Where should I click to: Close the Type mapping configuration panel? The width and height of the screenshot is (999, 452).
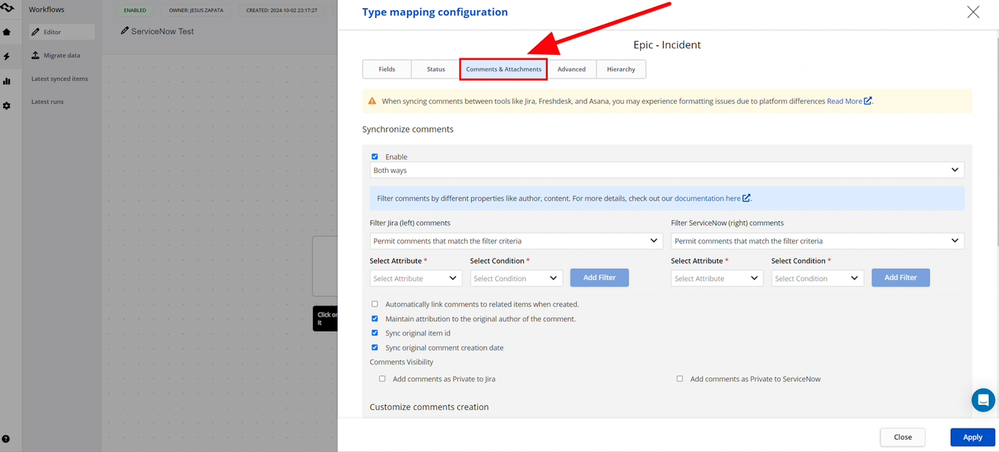click(x=973, y=11)
